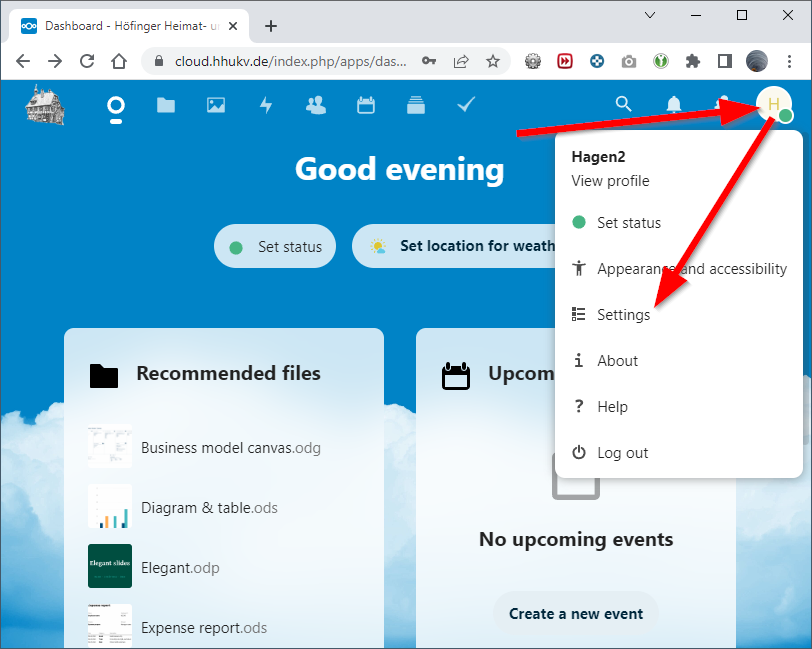Screen dimensions: 812x649
Task: Click Create a new event
Action: coord(576,614)
